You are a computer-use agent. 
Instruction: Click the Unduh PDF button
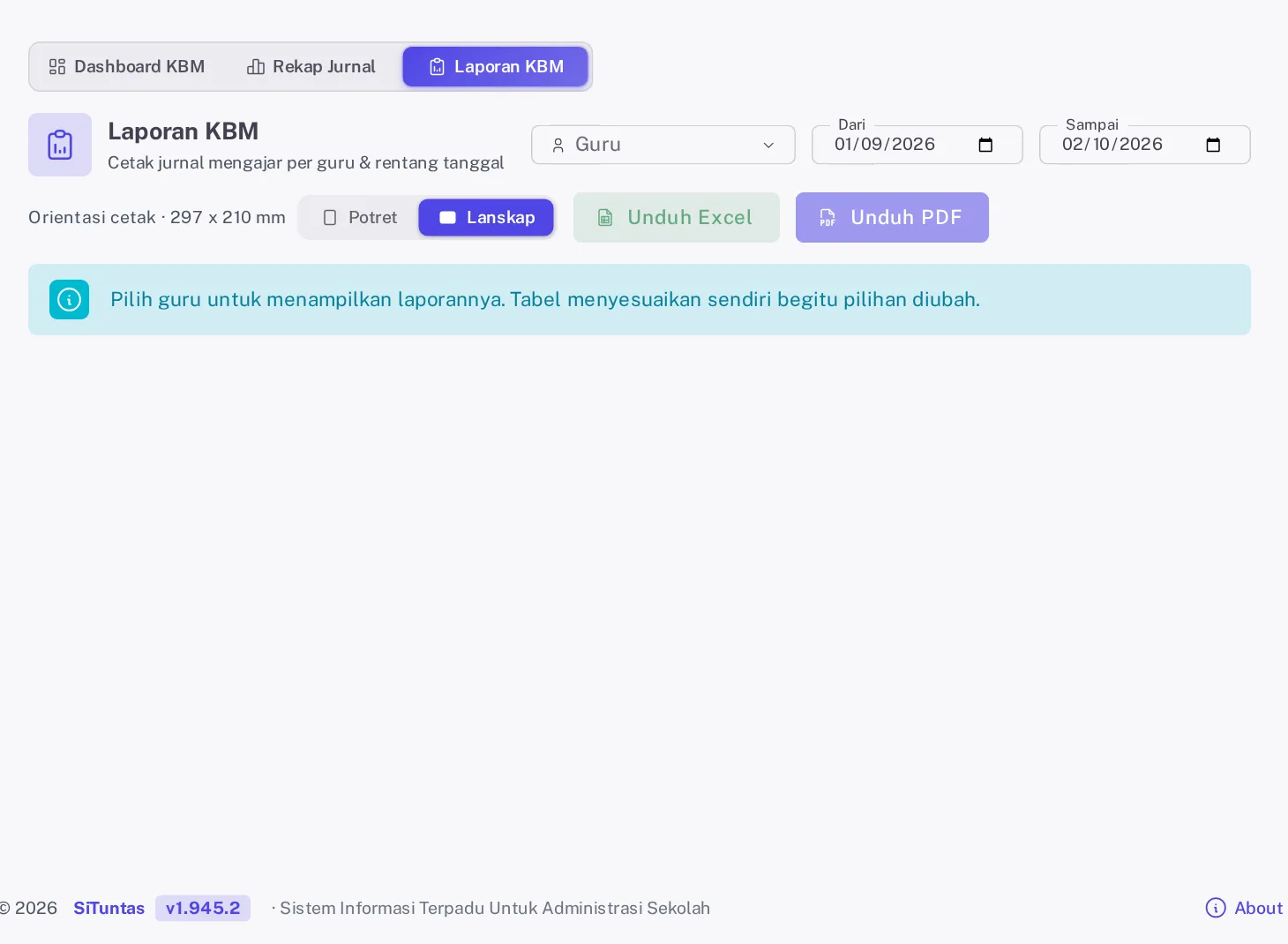click(x=892, y=218)
